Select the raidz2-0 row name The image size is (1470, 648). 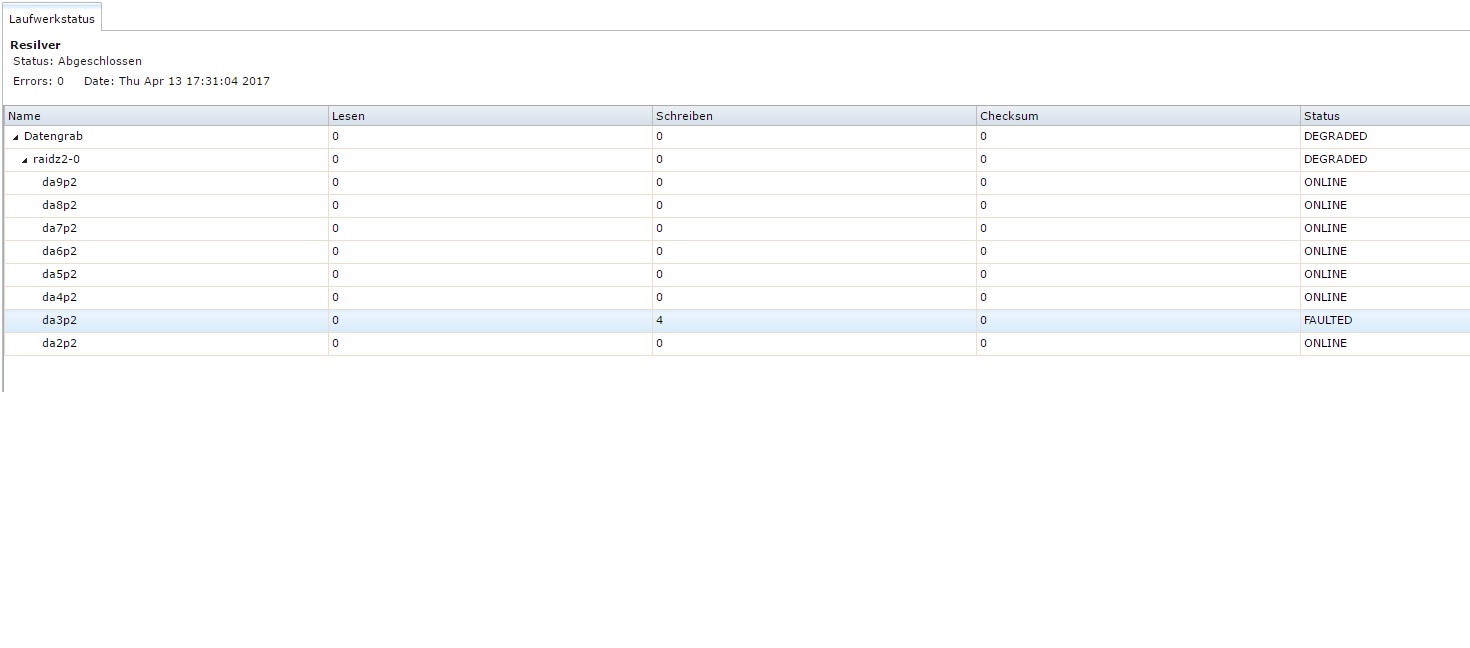(56, 159)
